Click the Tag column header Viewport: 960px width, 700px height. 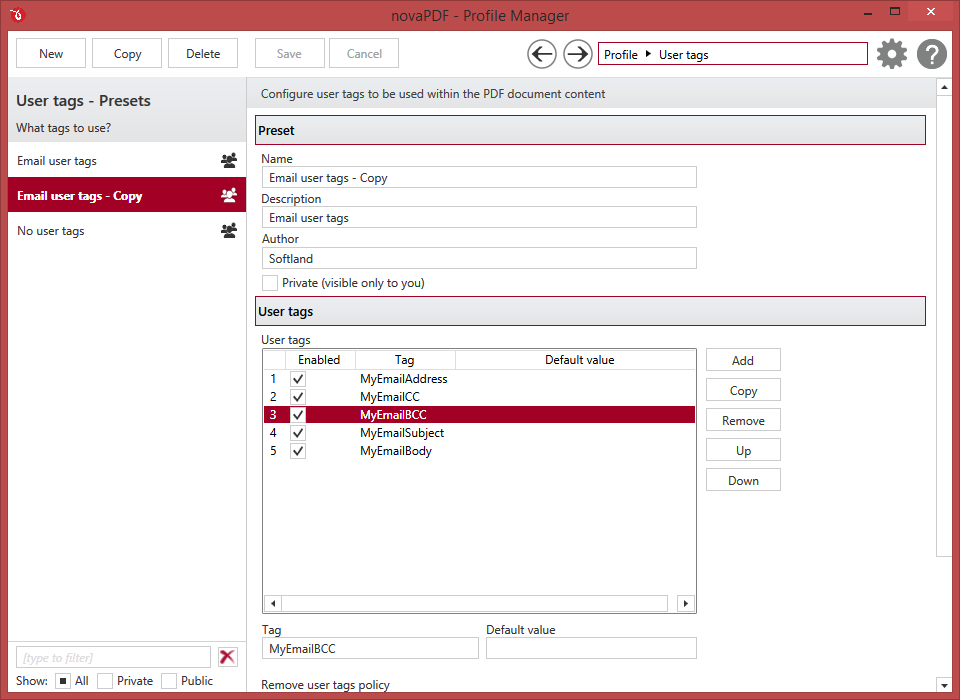[x=405, y=359]
